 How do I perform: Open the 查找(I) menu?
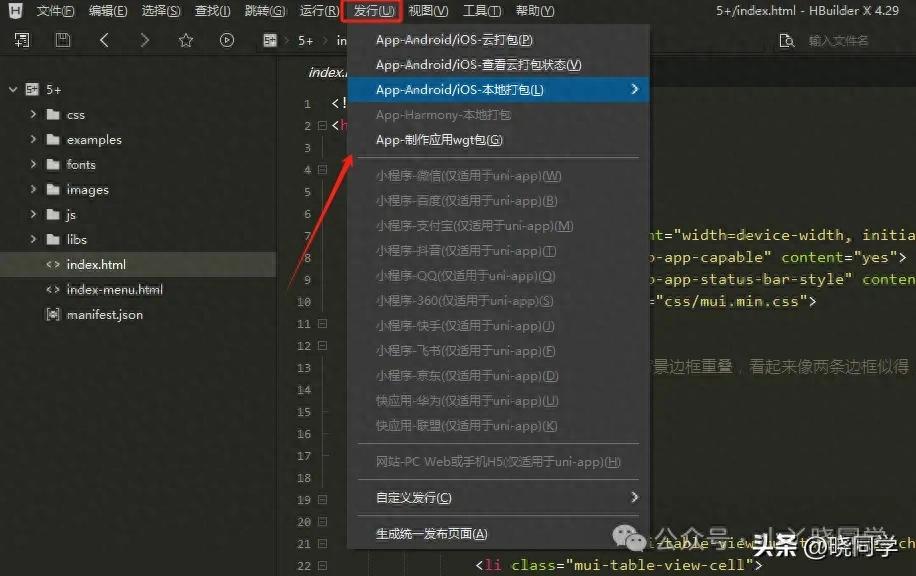(213, 11)
